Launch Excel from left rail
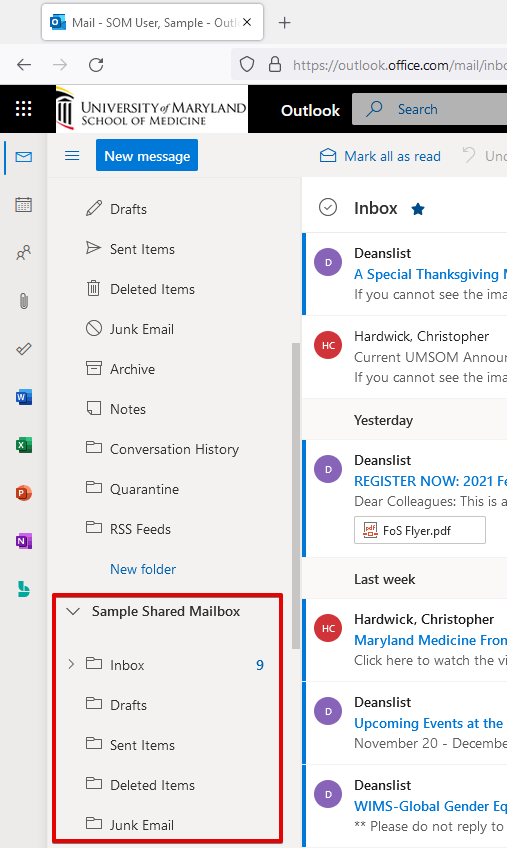 (23, 445)
